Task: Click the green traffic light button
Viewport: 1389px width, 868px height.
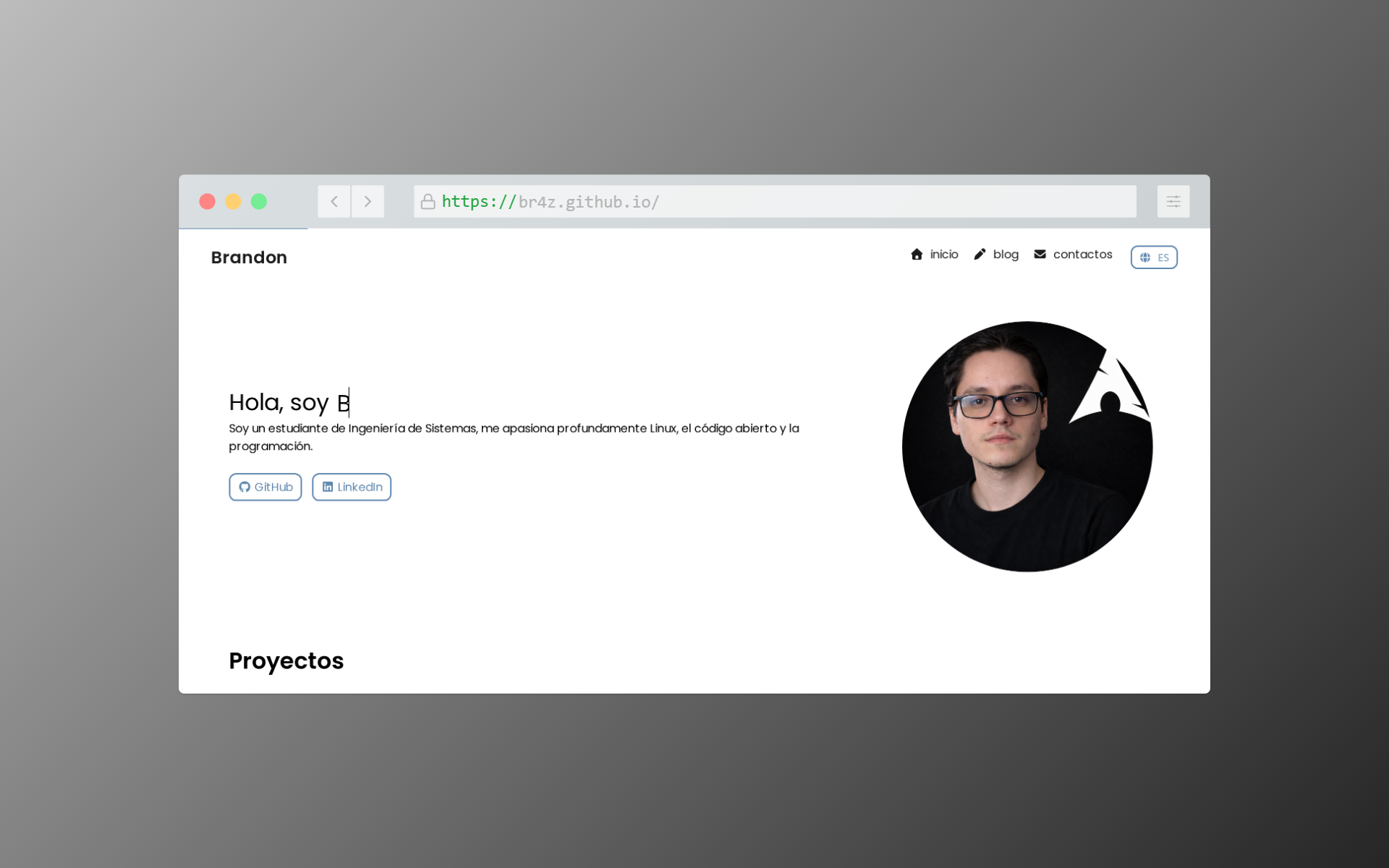Action: [259, 202]
